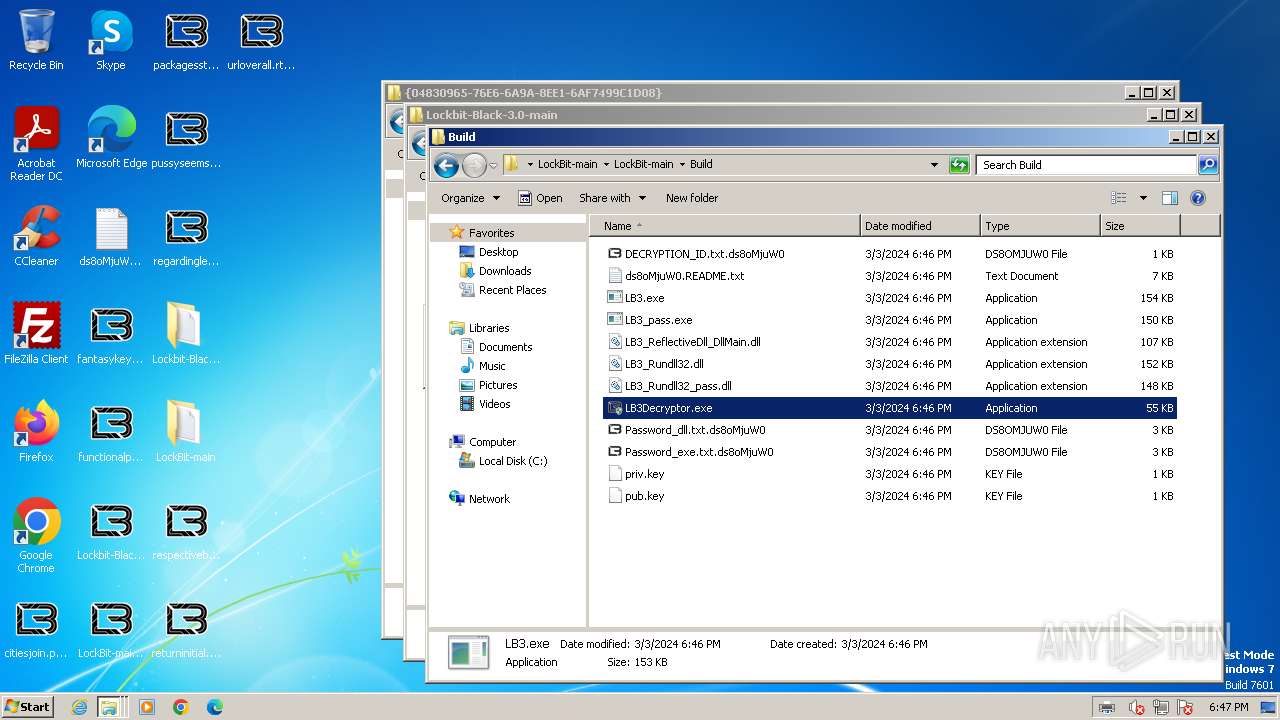Toggle the preview pane button

point(1170,198)
